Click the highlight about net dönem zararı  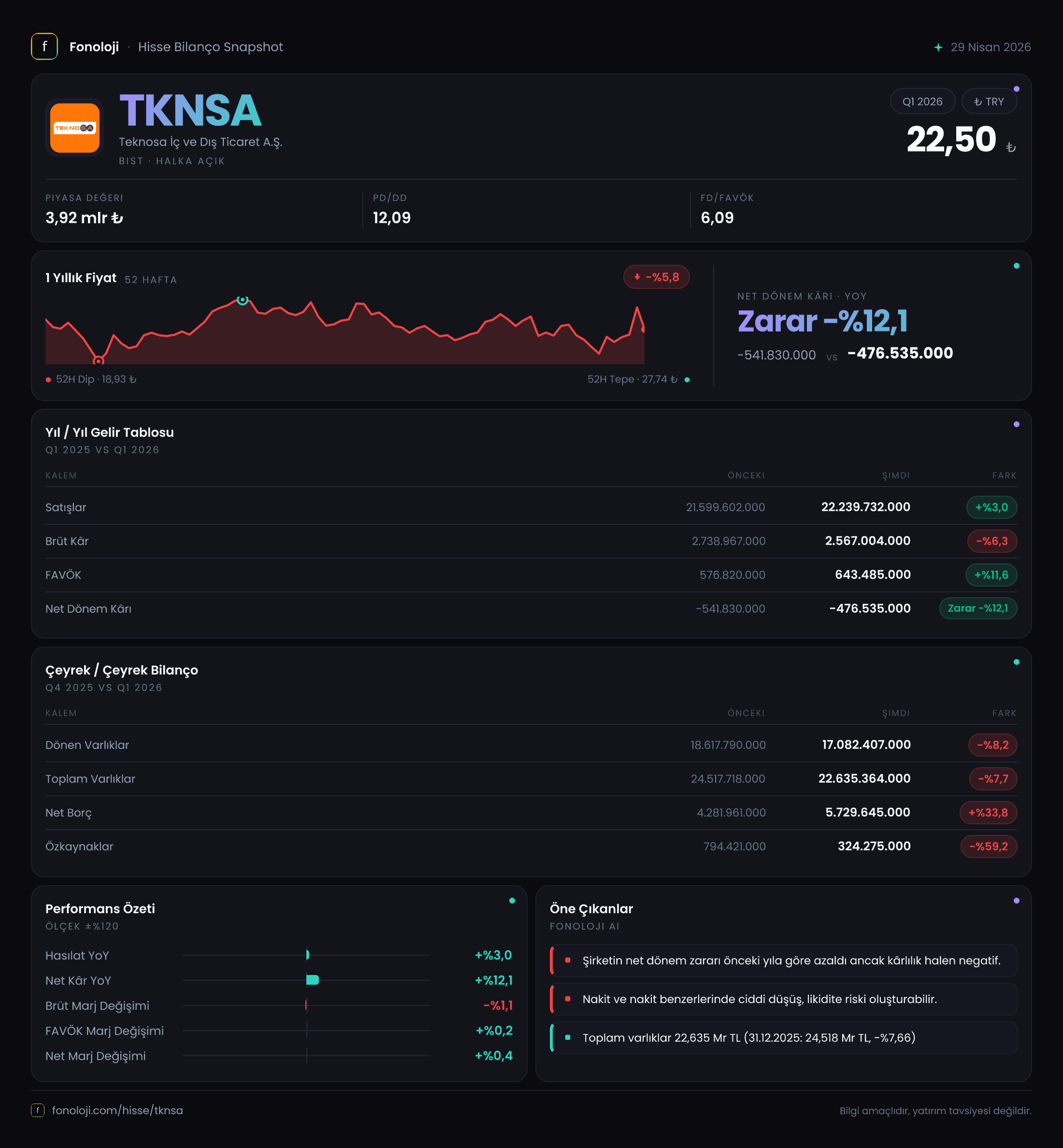tap(783, 961)
